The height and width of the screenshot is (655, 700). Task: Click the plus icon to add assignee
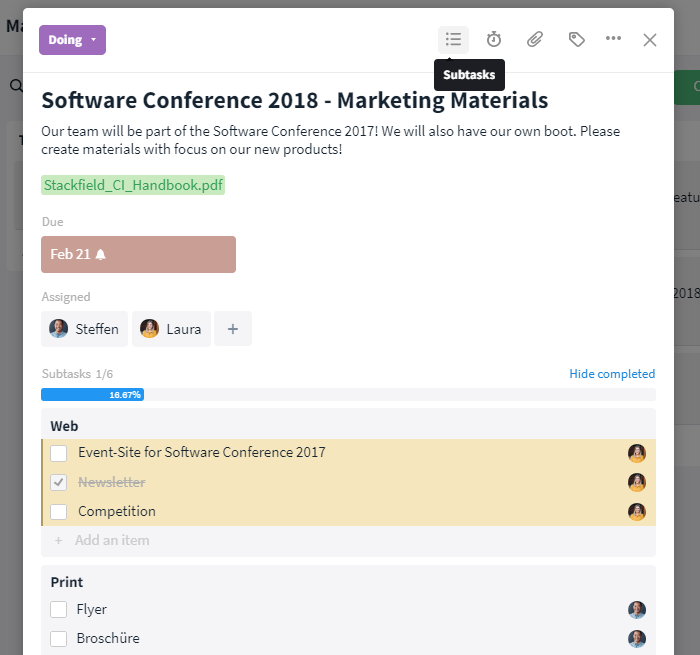click(232, 329)
